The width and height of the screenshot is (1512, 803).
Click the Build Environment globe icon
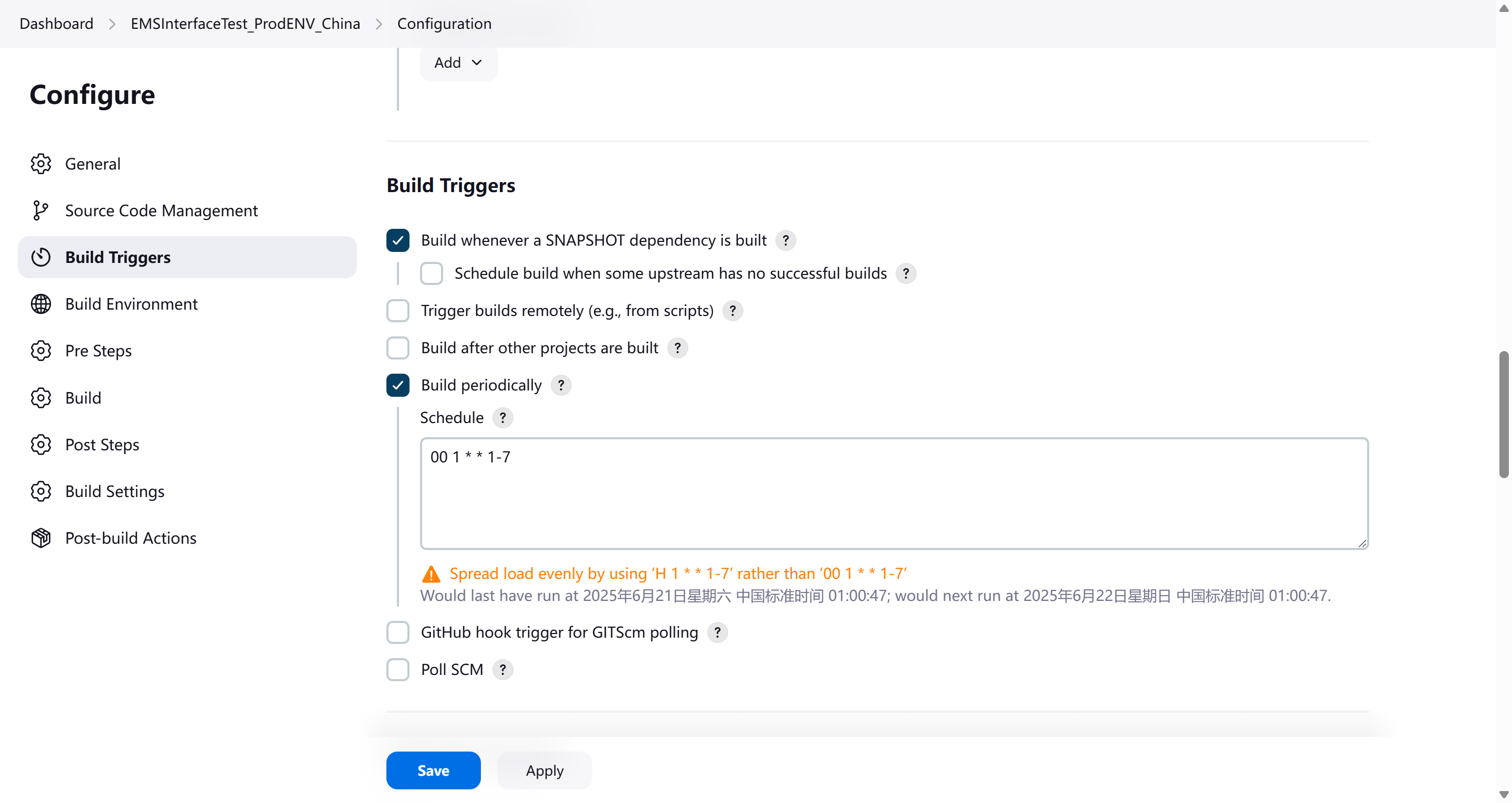click(x=40, y=304)
